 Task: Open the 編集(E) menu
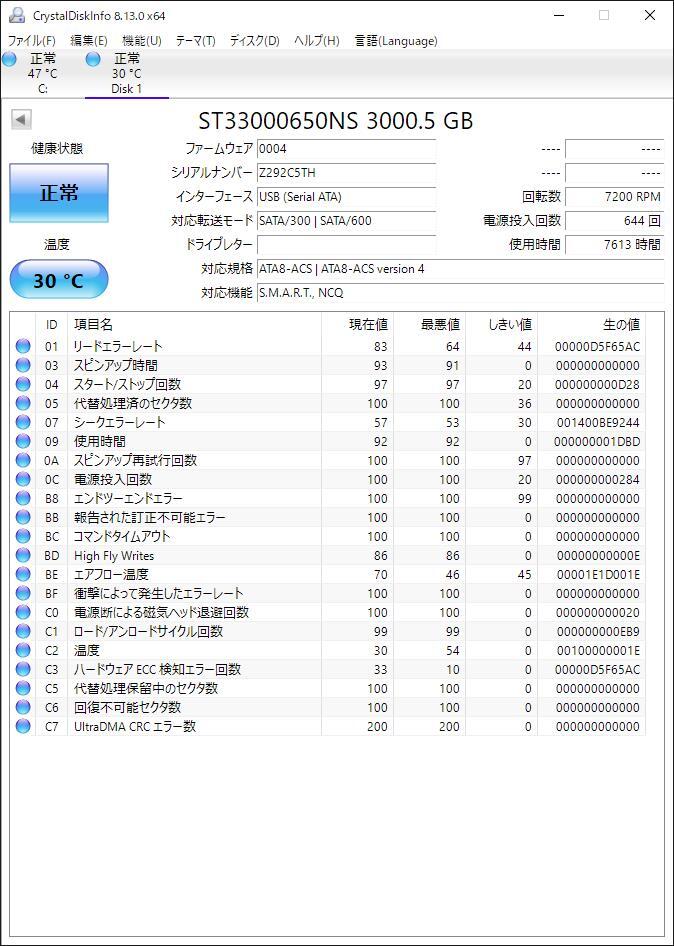tap(89, 41)
